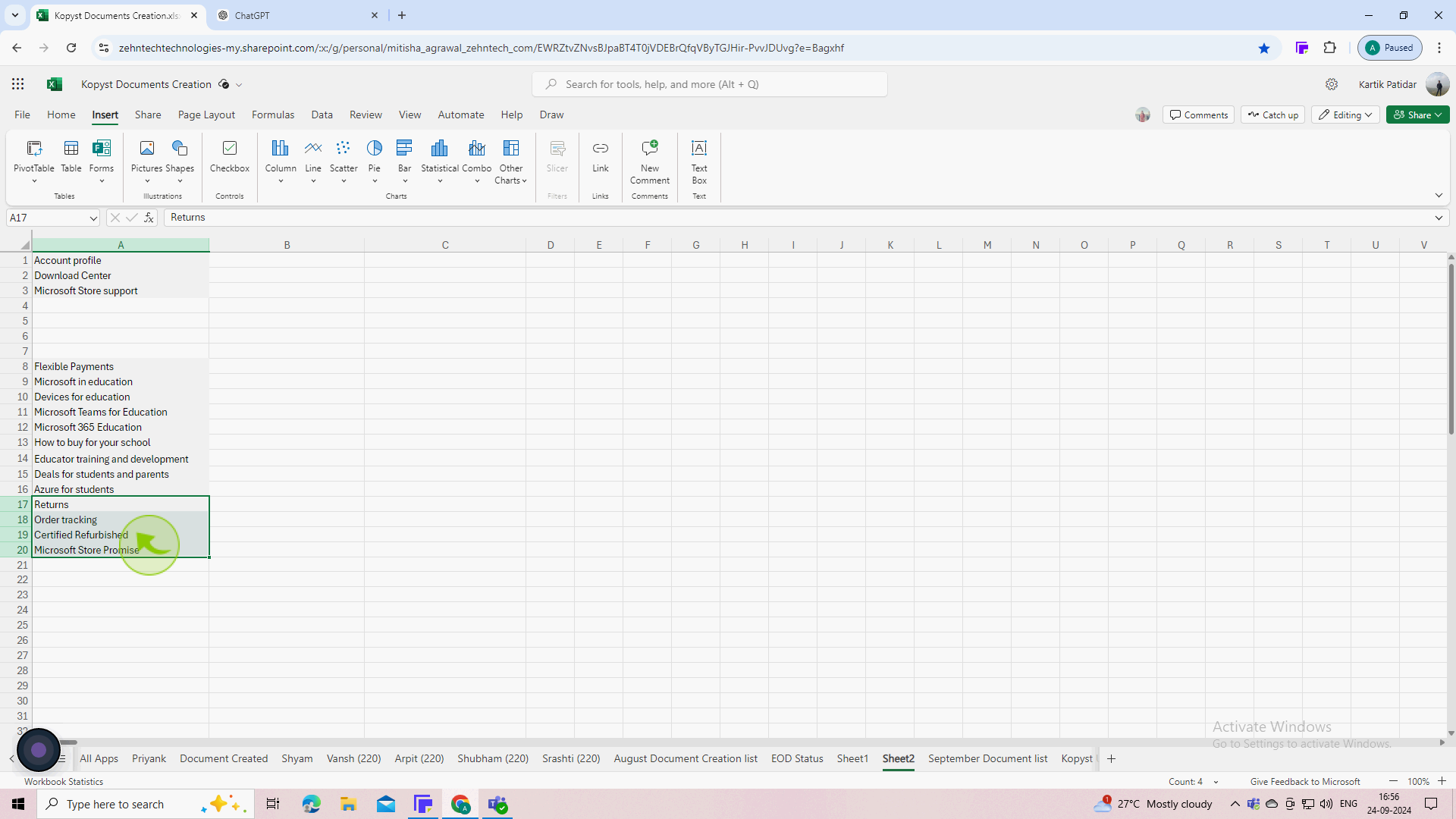Viewport: 1456px width, 819px height.
Task: Click the Catch up button
Action: (1272, 115)
